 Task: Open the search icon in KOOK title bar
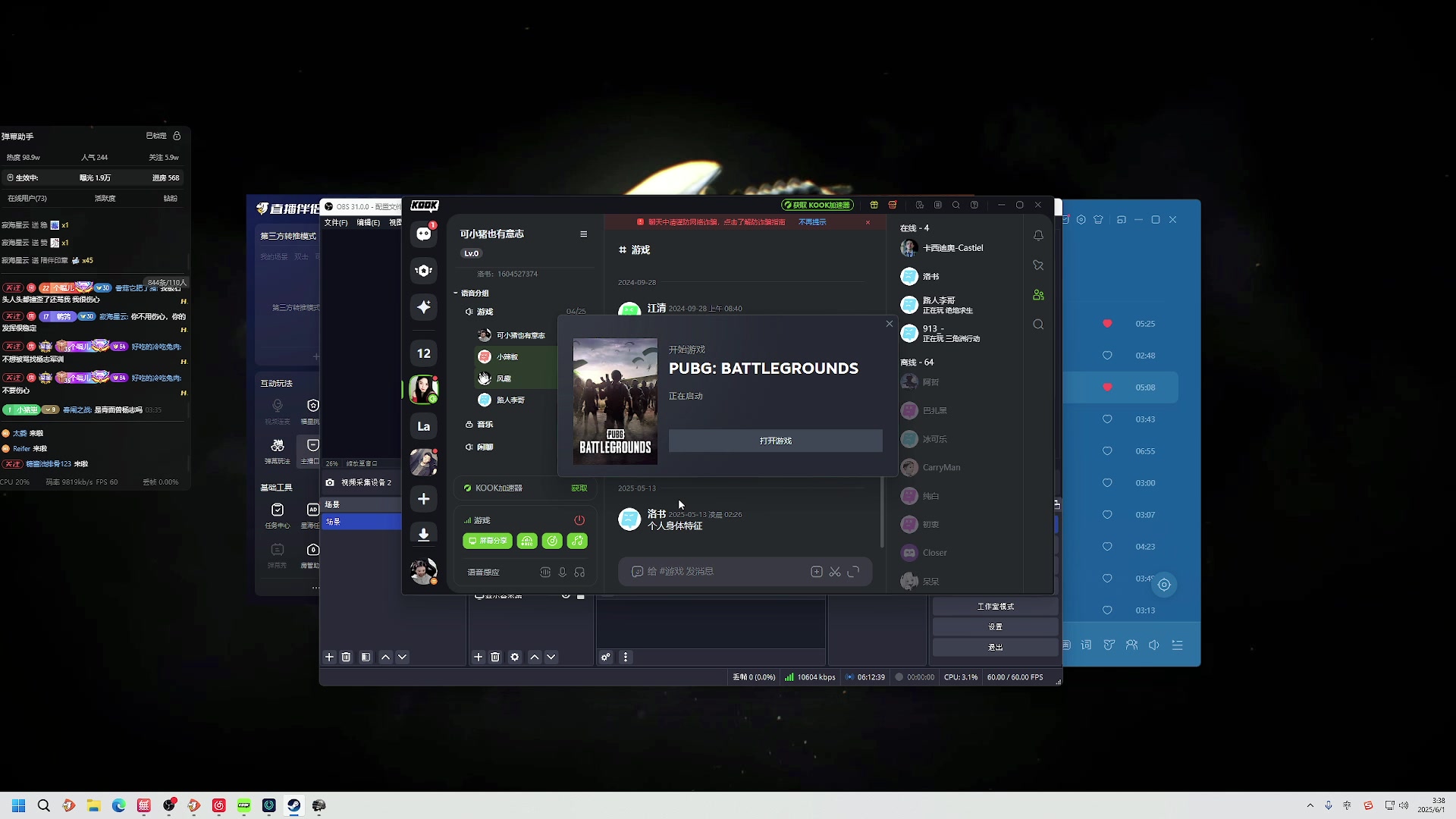(x=956, y=205)
